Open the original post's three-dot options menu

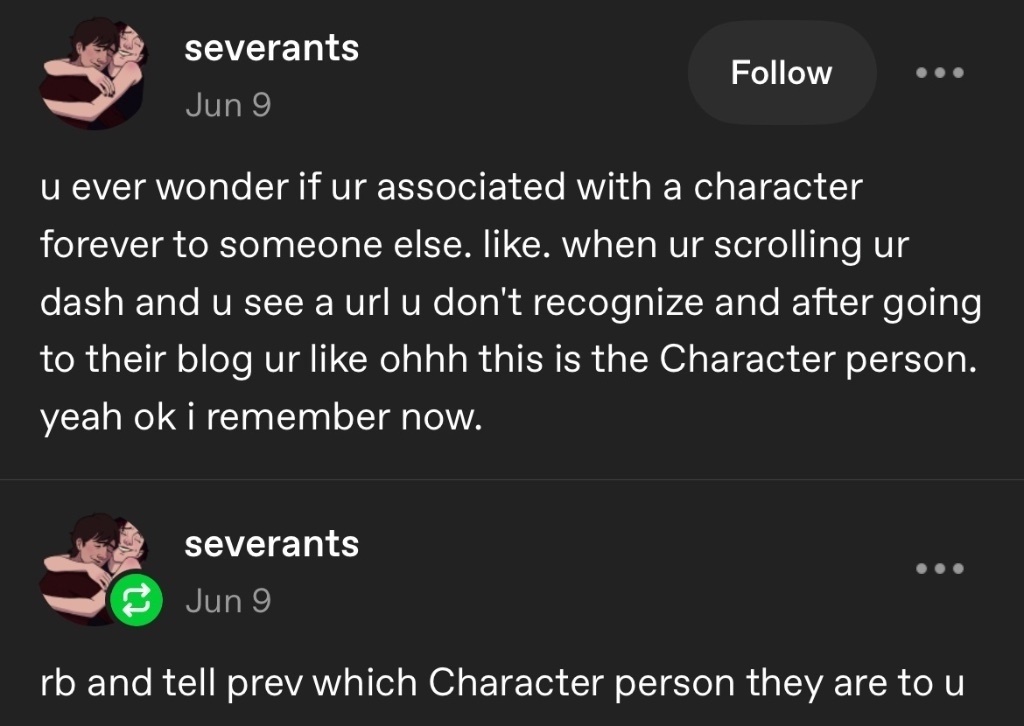point(940,72)
